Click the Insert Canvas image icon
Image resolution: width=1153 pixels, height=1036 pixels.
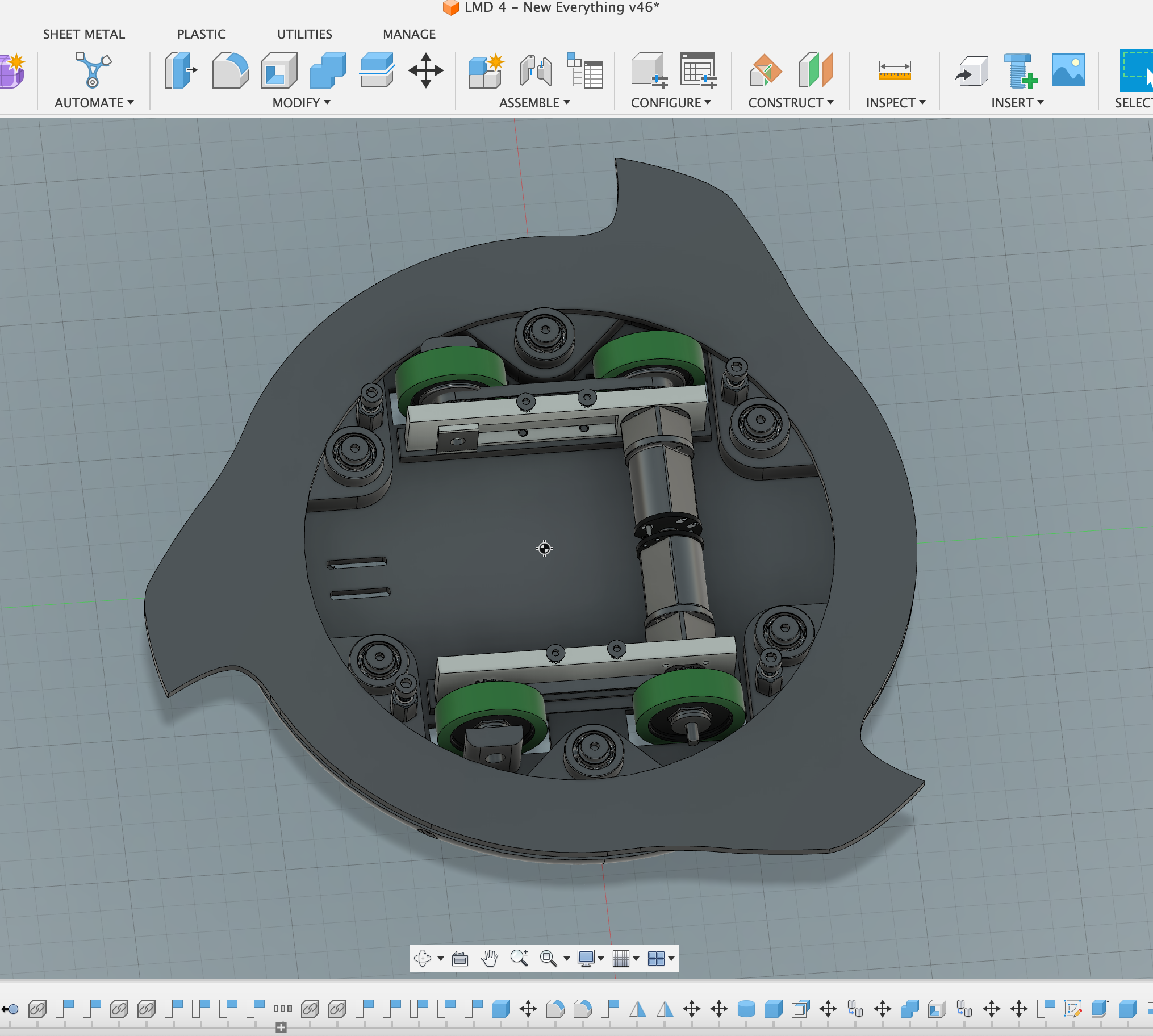(1068, 70)
